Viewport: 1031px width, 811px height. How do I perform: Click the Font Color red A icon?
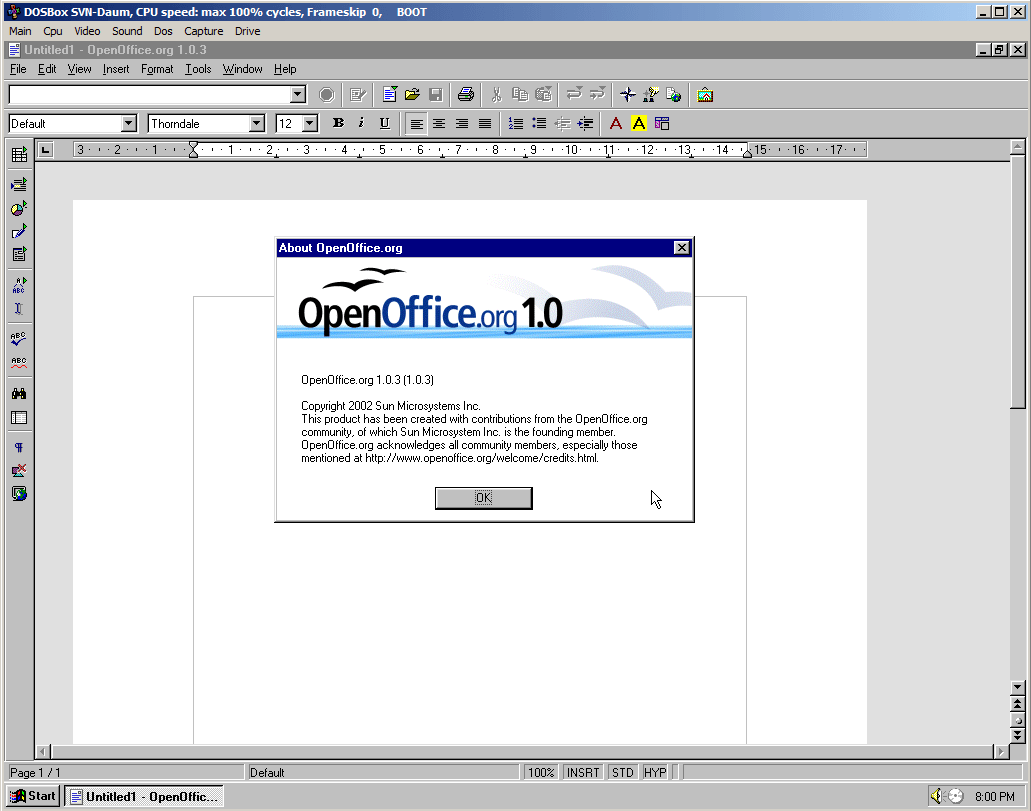point(616,124)
